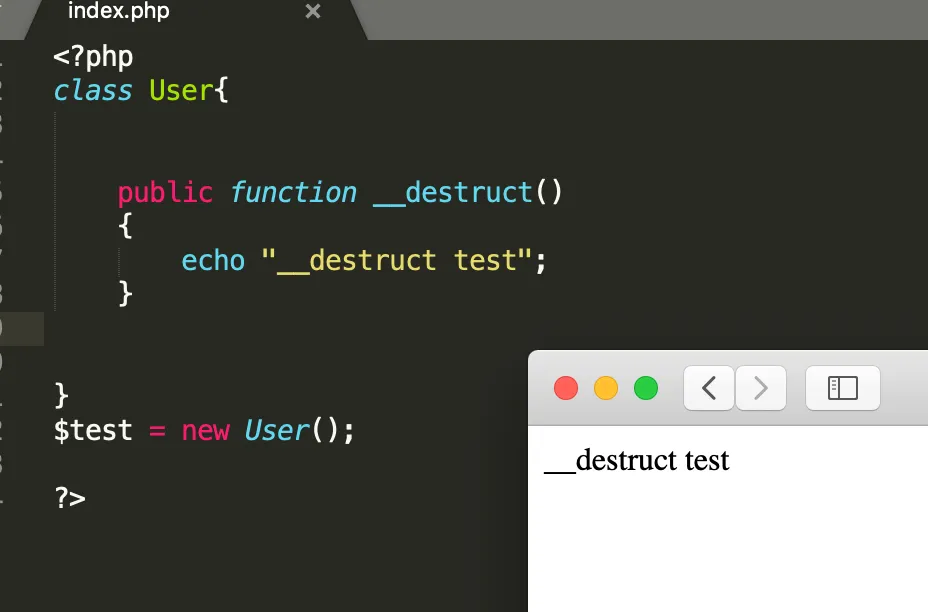The width and height of the screenshot is (928, 612).
Task: Click the __destruct method name in the definition
Action: pyautogui.click(x=453, y=192)
